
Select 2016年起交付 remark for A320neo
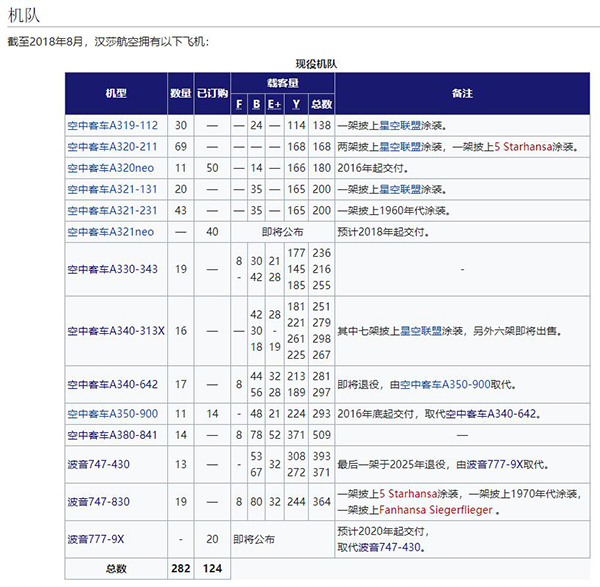(x=373, y=168)
